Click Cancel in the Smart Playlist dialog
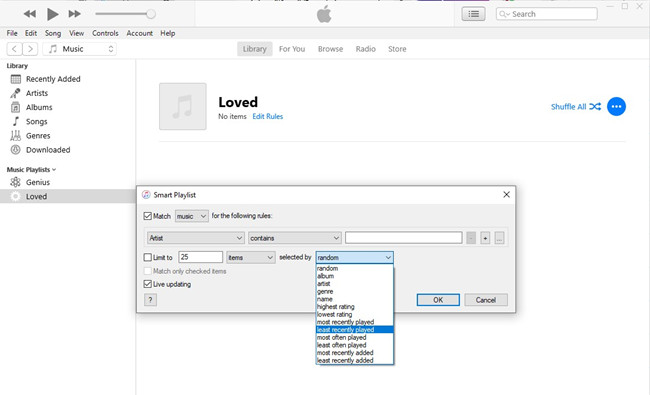The height and width of the screenshot is (395, 650). click(486, 300)
